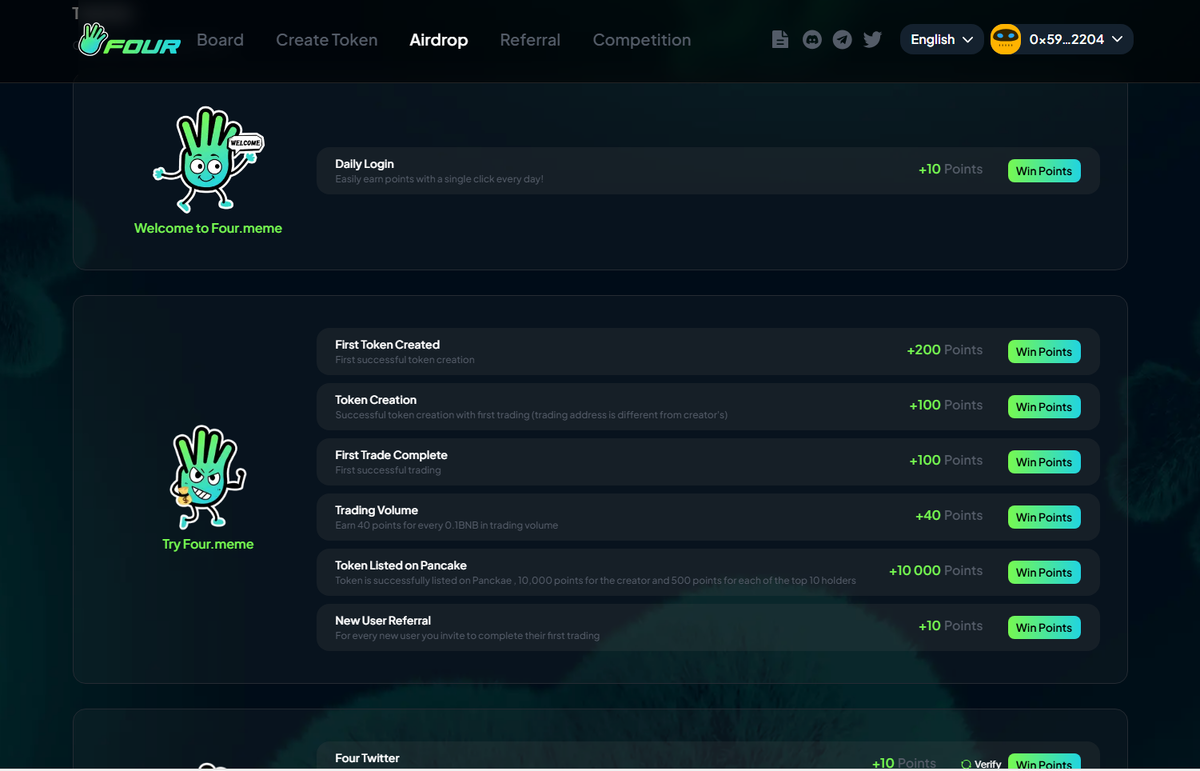Click the First Trade Complete title
This screenshot has height=771, width=1200.
[391, 455]
